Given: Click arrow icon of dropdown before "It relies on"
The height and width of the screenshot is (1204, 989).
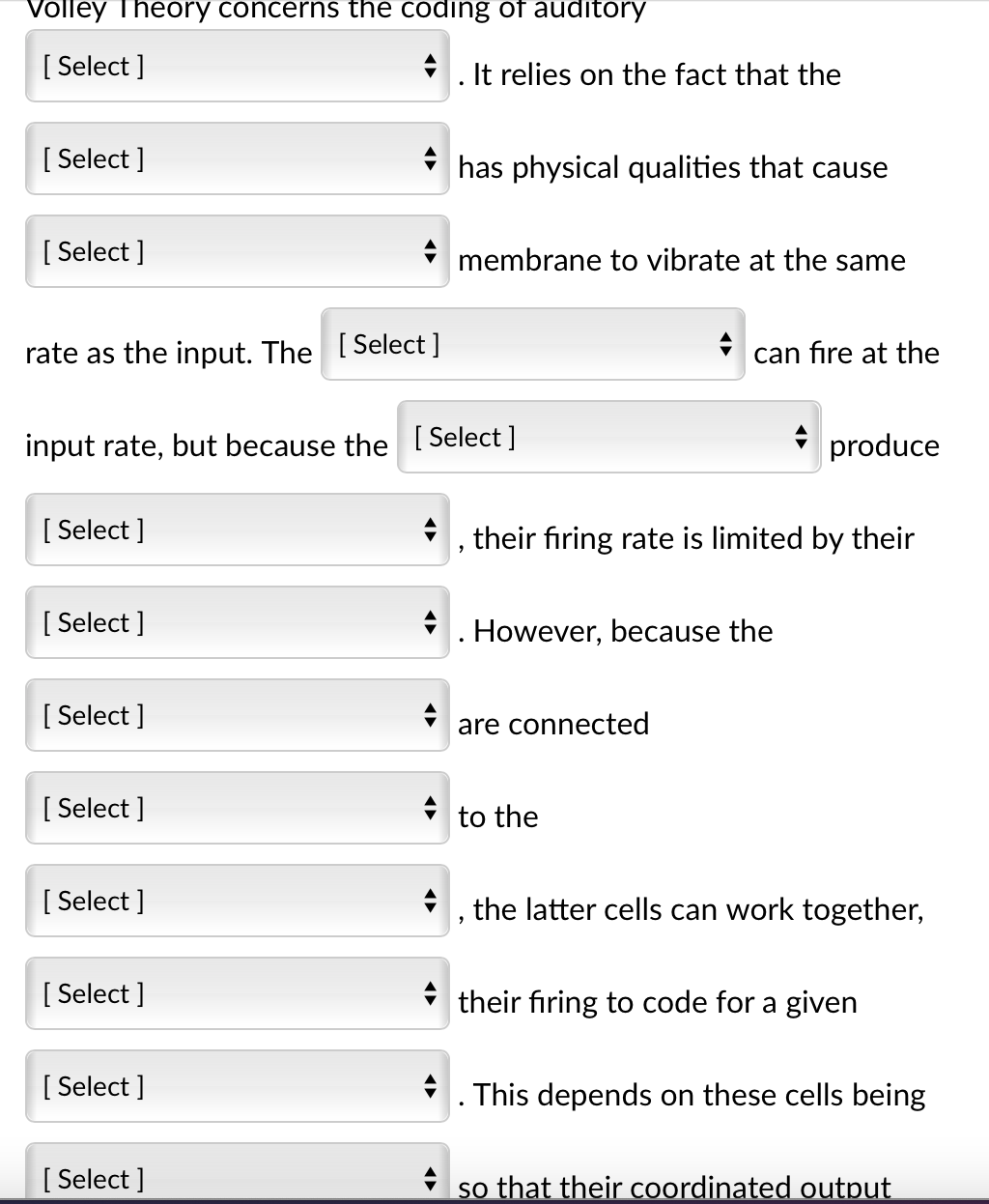Looking at the screenshot, I should pyautogui.click(x=431, y=67).
